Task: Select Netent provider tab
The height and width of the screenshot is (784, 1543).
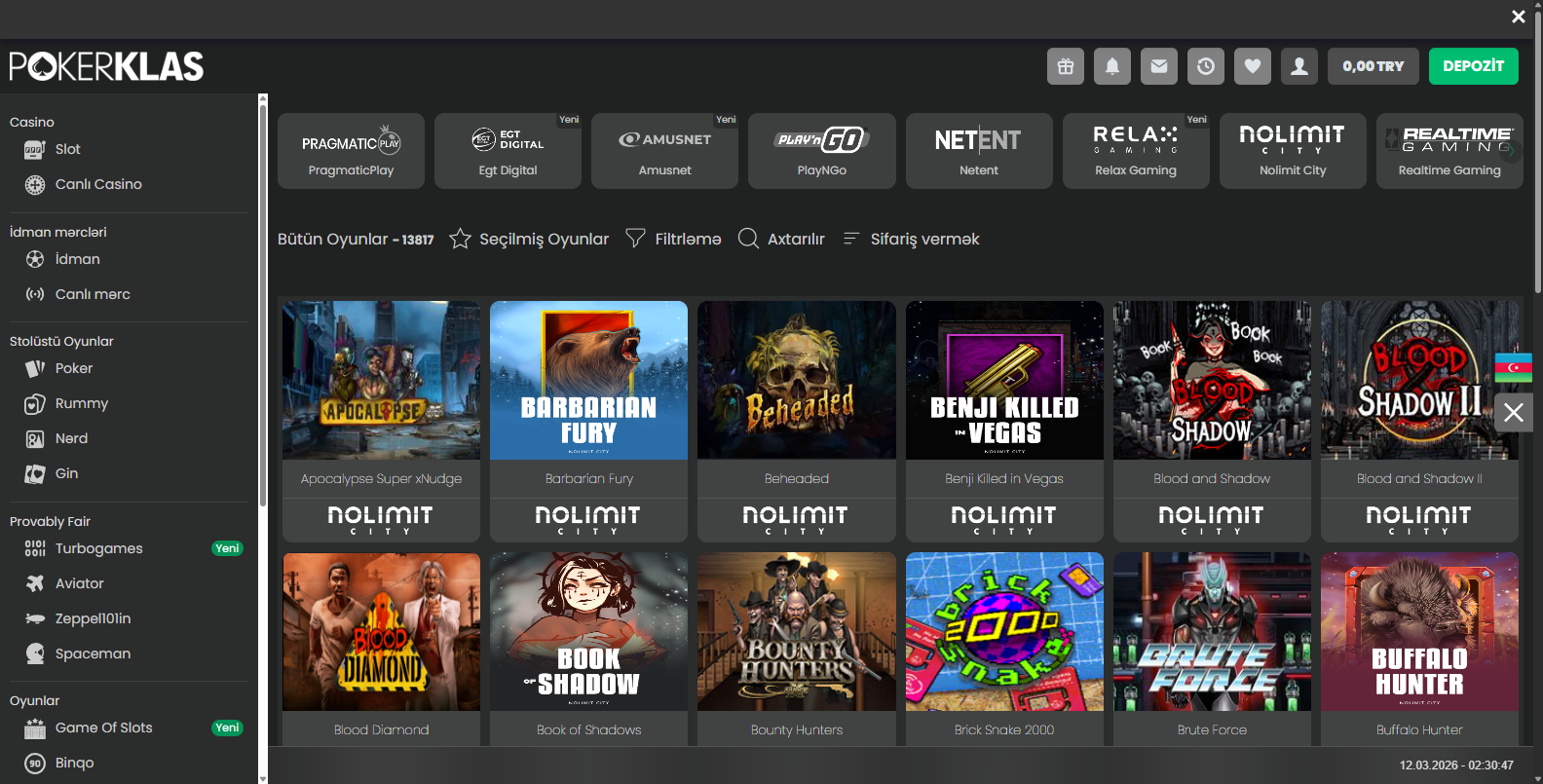Action: 979,150
